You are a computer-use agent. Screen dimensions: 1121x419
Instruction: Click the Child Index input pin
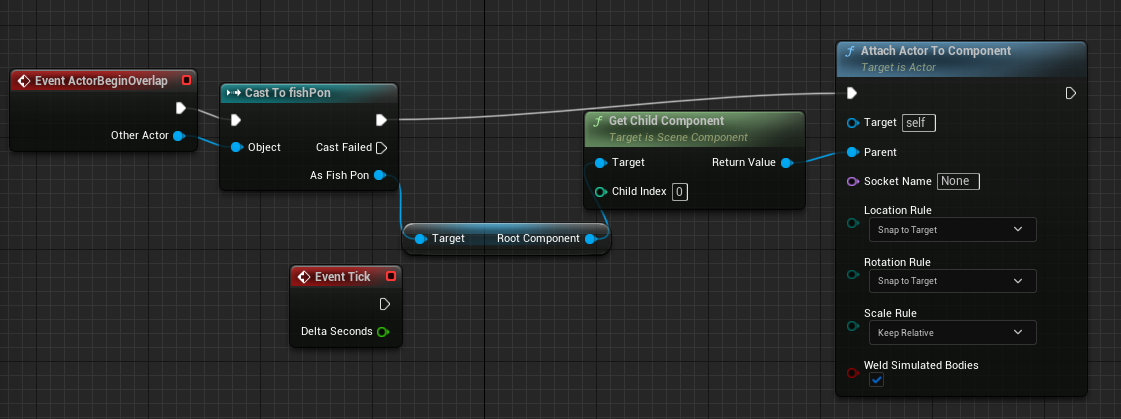(601, 192)
